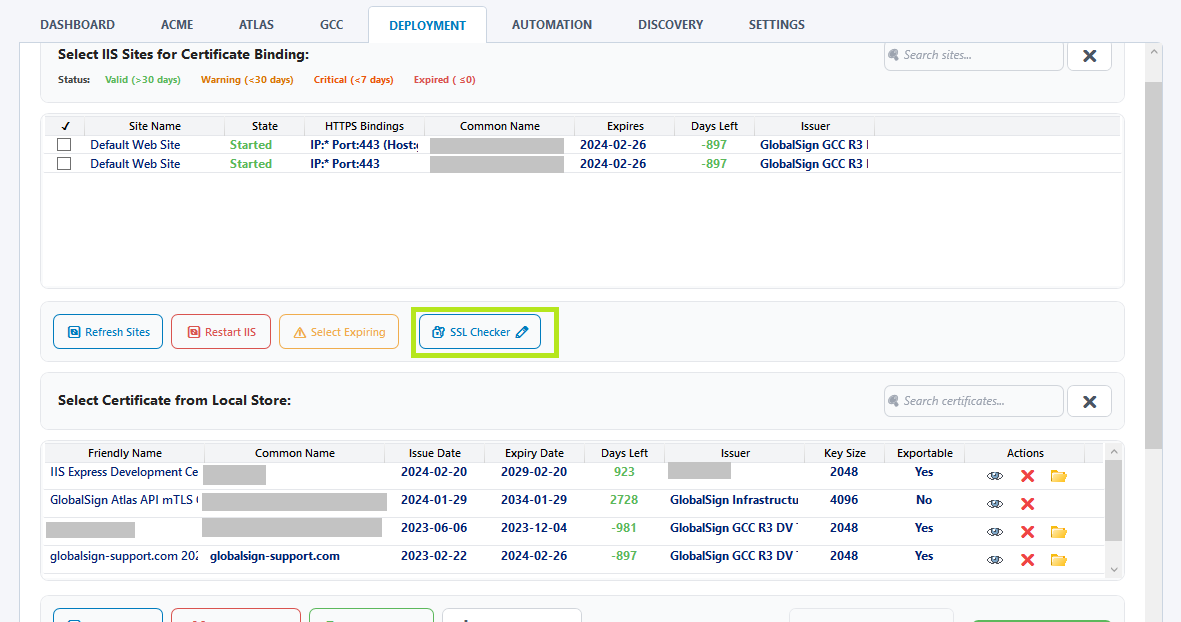
Task: Click the main page vertical scrollbar thumb
Action: coord(1153,265)
